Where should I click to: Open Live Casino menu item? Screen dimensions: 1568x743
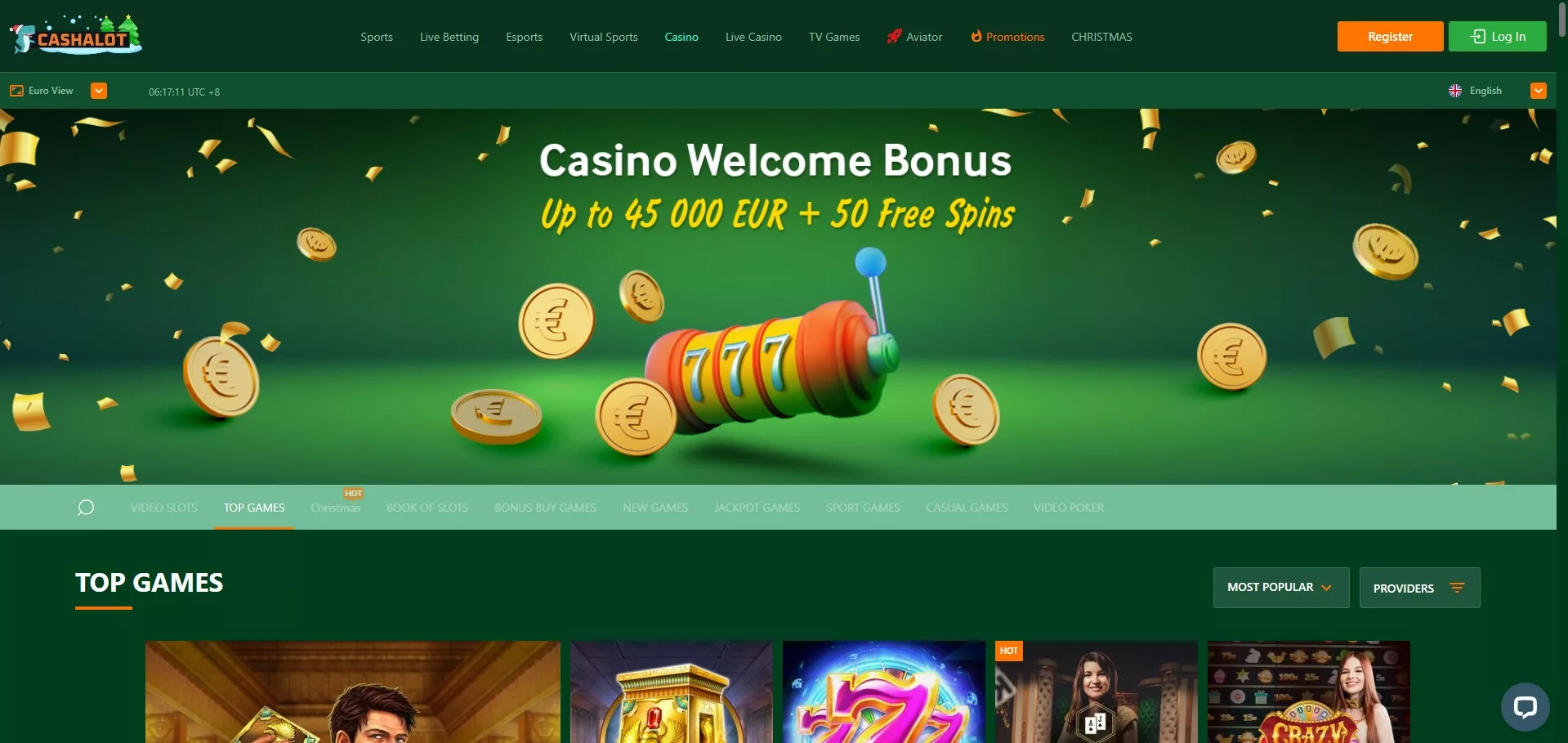pos(753,37)
